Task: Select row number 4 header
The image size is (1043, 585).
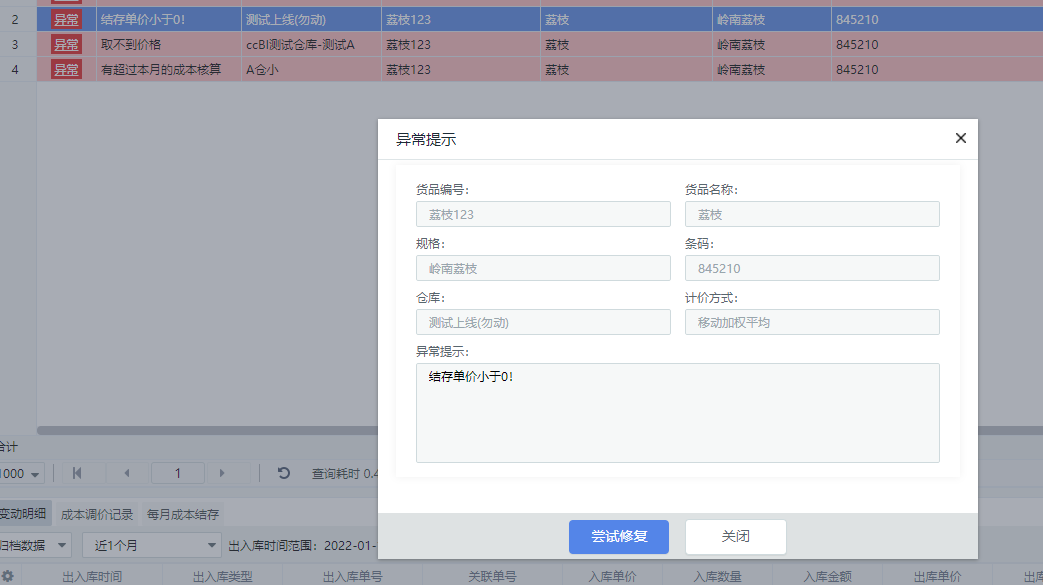Action: [x=15, y=69]
